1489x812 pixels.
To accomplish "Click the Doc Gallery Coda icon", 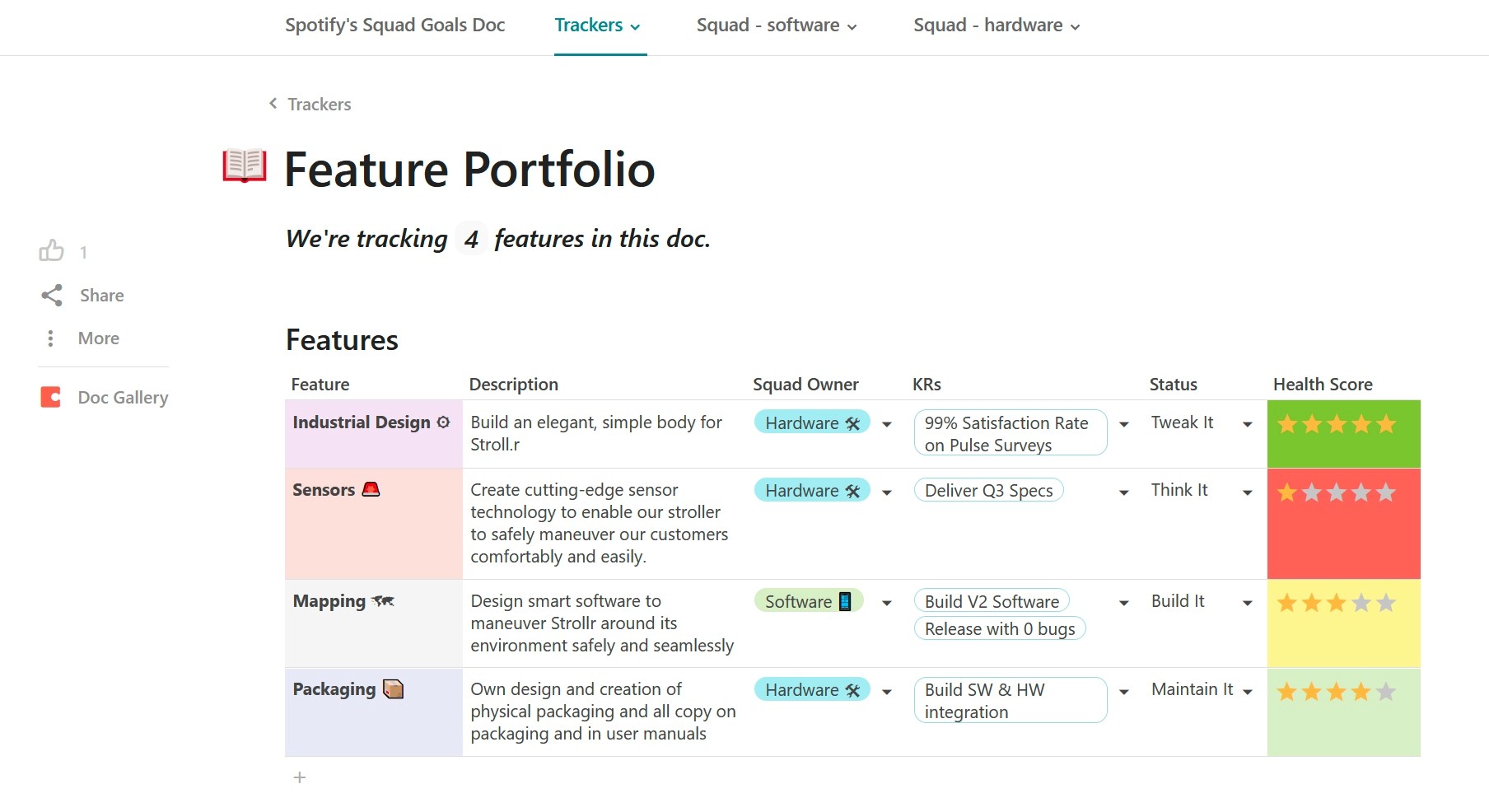I will (x=51, y=398).
